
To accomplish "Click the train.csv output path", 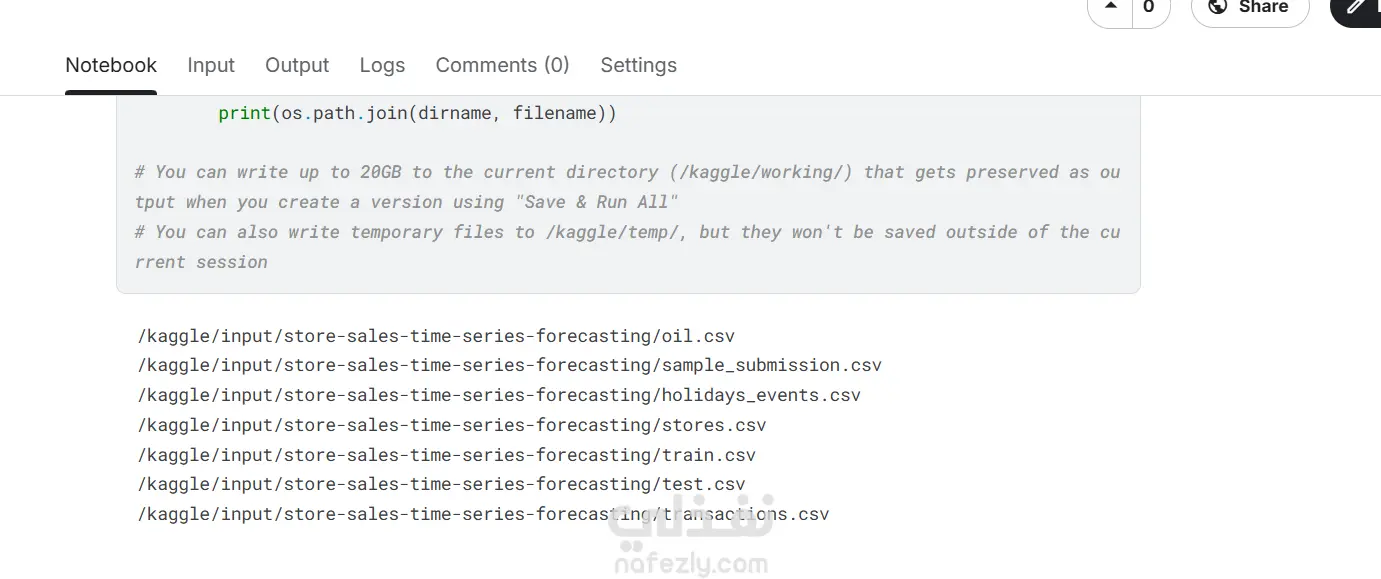I will [x=446, y=455].
